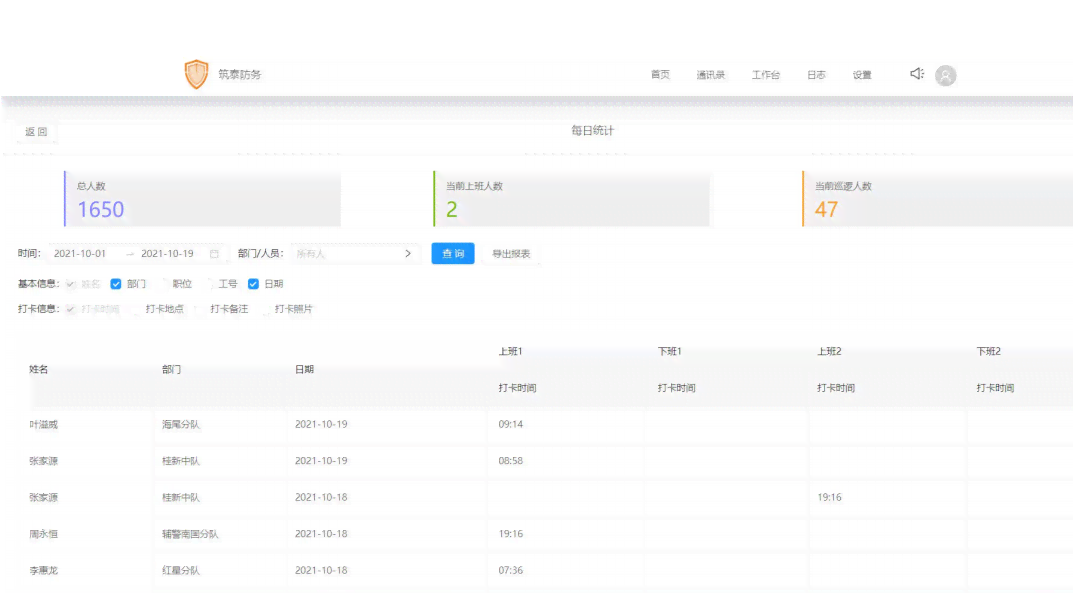Open 日志 in top navigation
This screenshot has width=1074, height=593.
pyautogui.click(x=816, y=75)
